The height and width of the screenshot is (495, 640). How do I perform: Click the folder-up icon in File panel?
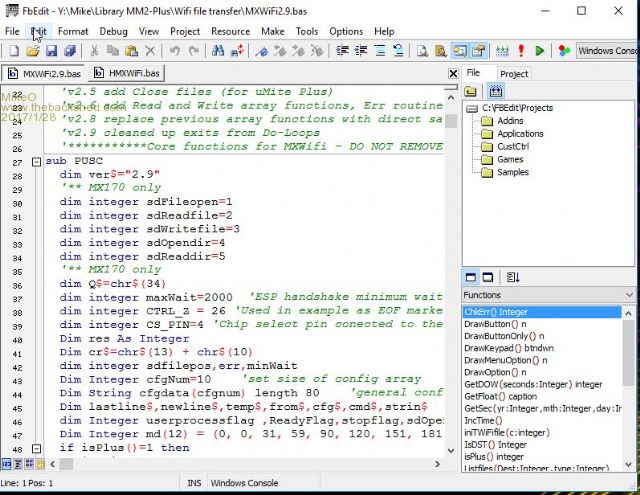click(471, 91)
